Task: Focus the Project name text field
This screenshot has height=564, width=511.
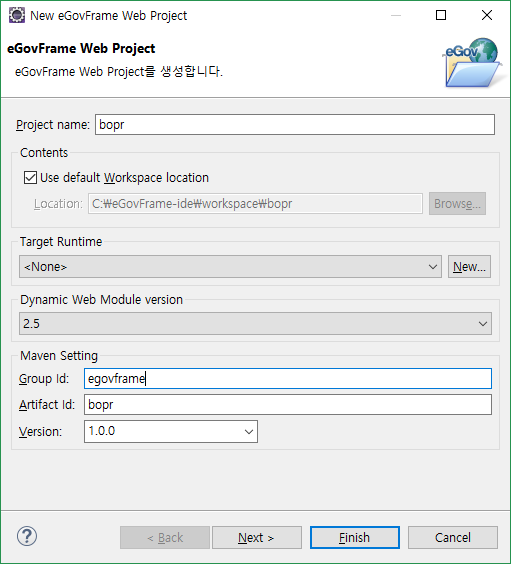Action: coord(295,125)
